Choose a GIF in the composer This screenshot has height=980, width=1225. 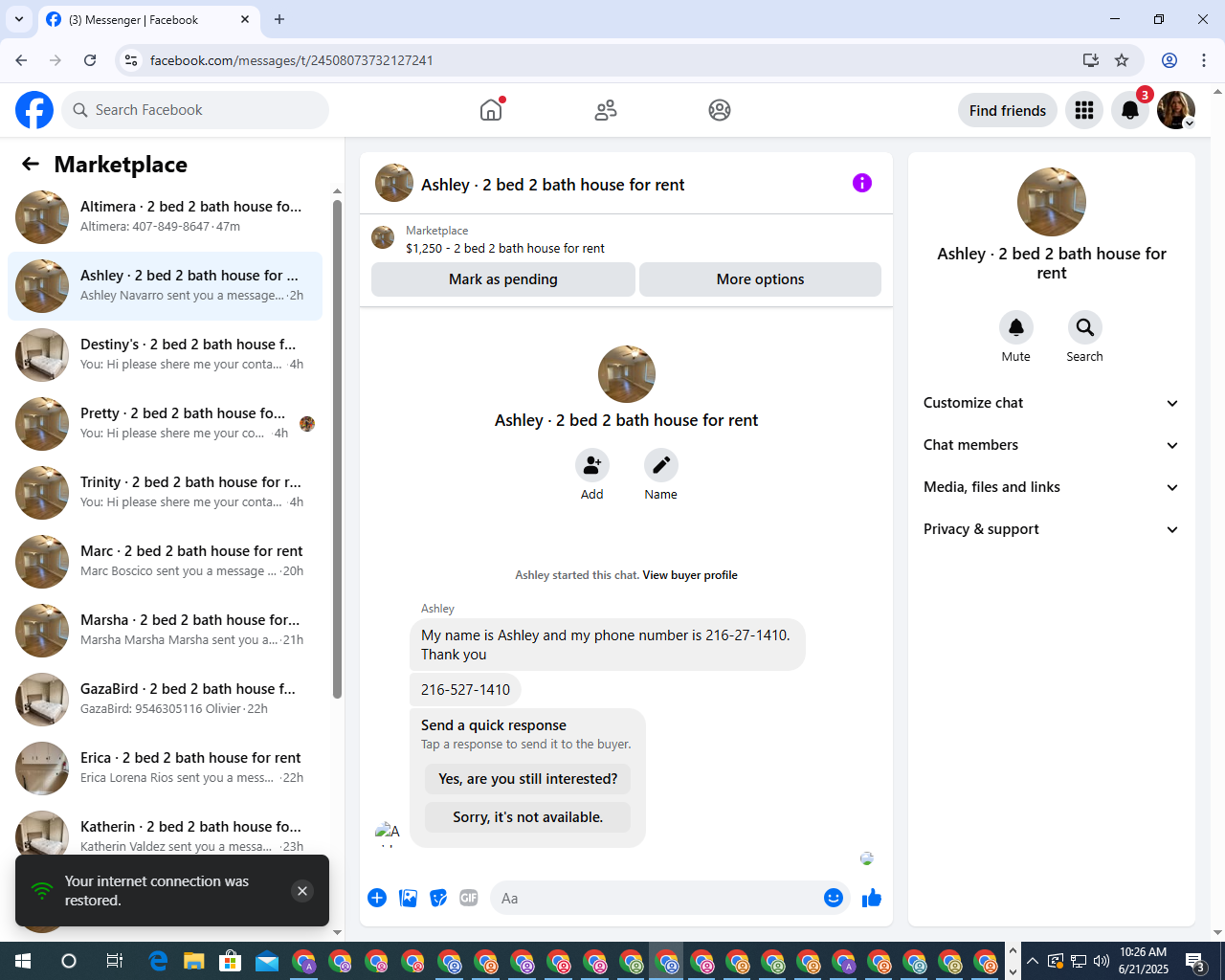pyautogui.click(x=469, y=898)
